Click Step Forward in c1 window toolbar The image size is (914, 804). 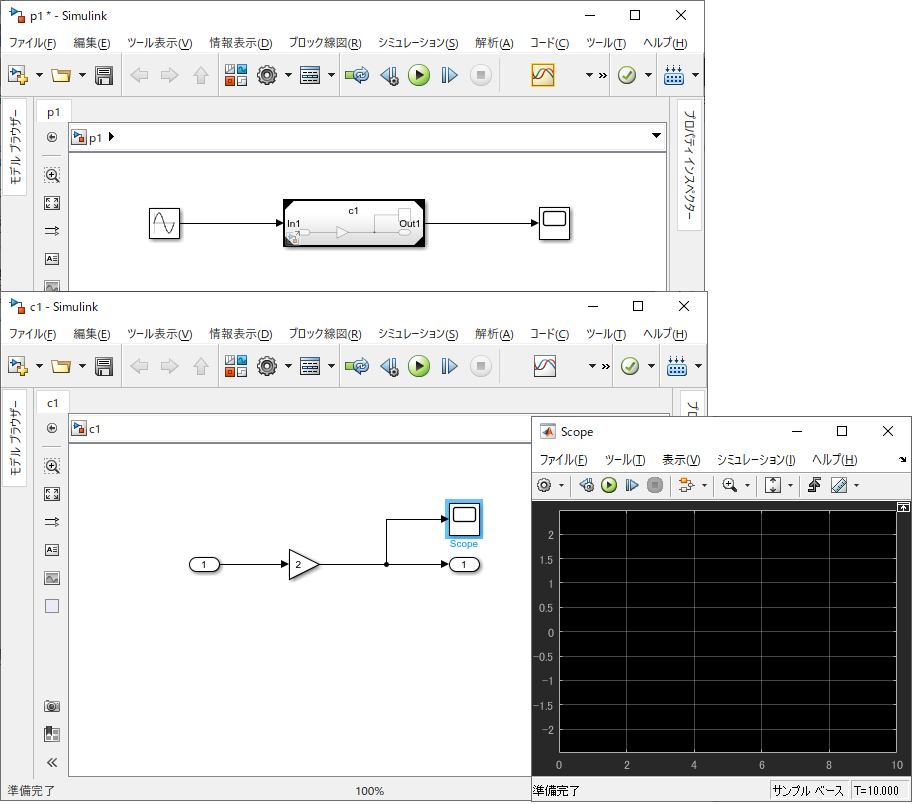449,366
